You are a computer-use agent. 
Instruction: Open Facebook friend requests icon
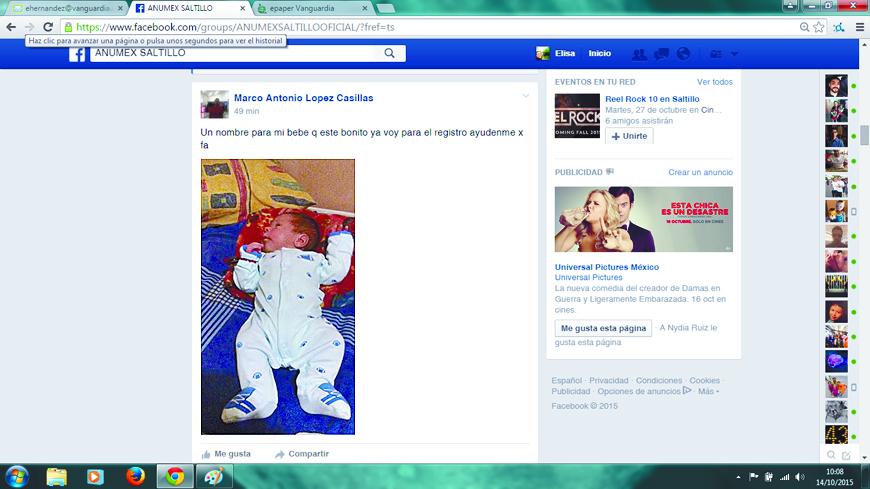pyautogui.click(x=639, y=54)
